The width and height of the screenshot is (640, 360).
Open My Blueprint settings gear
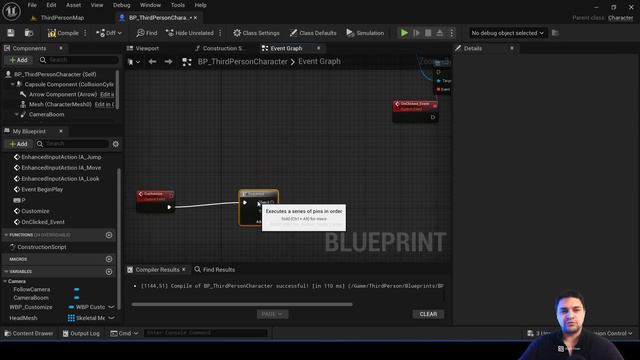point(116,144)
